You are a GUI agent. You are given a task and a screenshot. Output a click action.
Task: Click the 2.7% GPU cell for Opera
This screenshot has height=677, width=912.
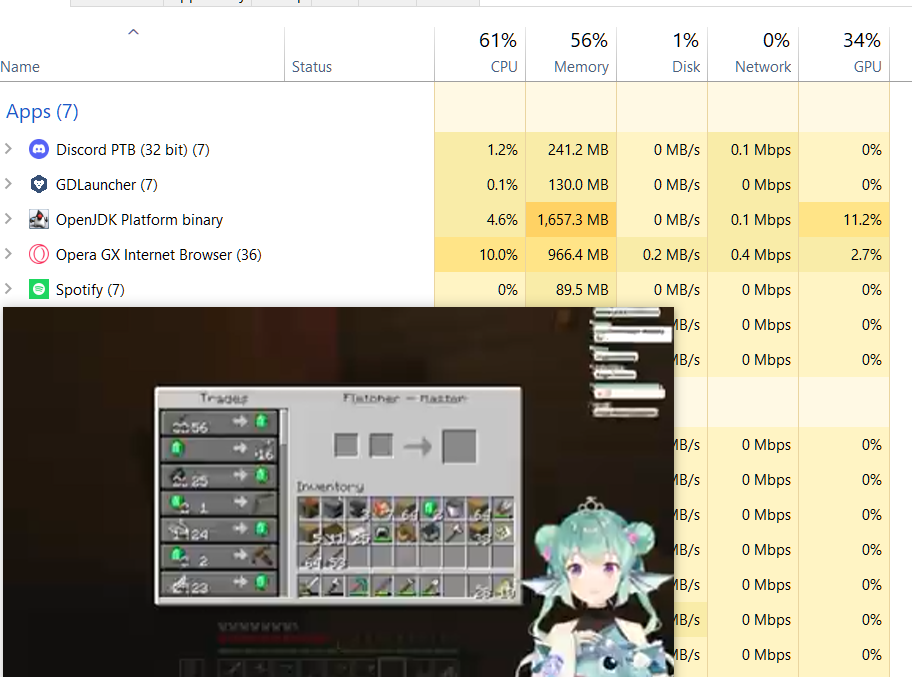coord(844,255)
